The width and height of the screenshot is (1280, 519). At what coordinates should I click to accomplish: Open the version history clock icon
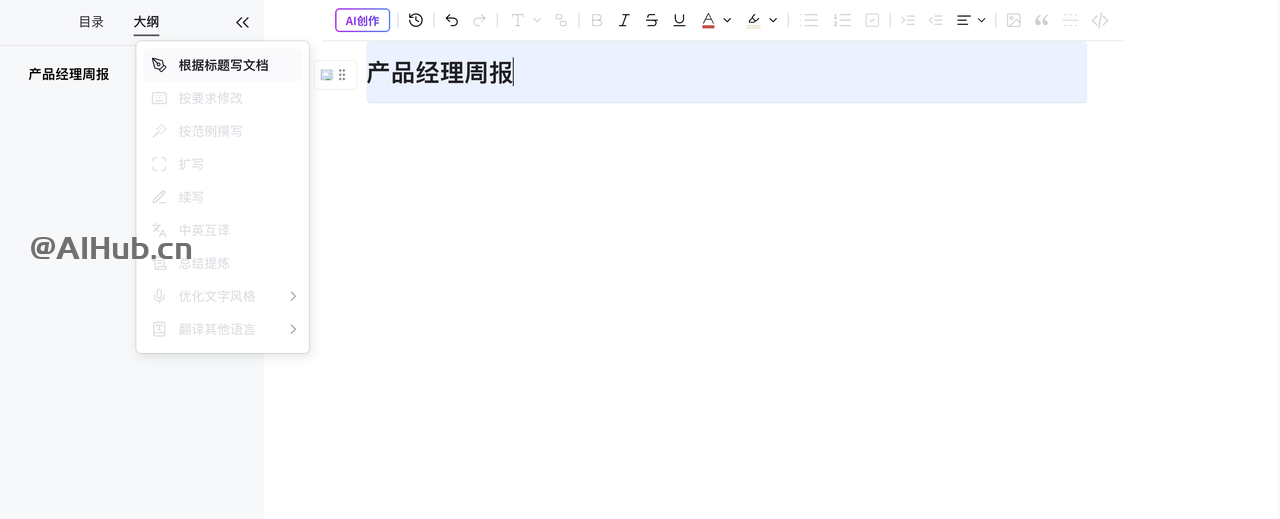tap(416, 20)
